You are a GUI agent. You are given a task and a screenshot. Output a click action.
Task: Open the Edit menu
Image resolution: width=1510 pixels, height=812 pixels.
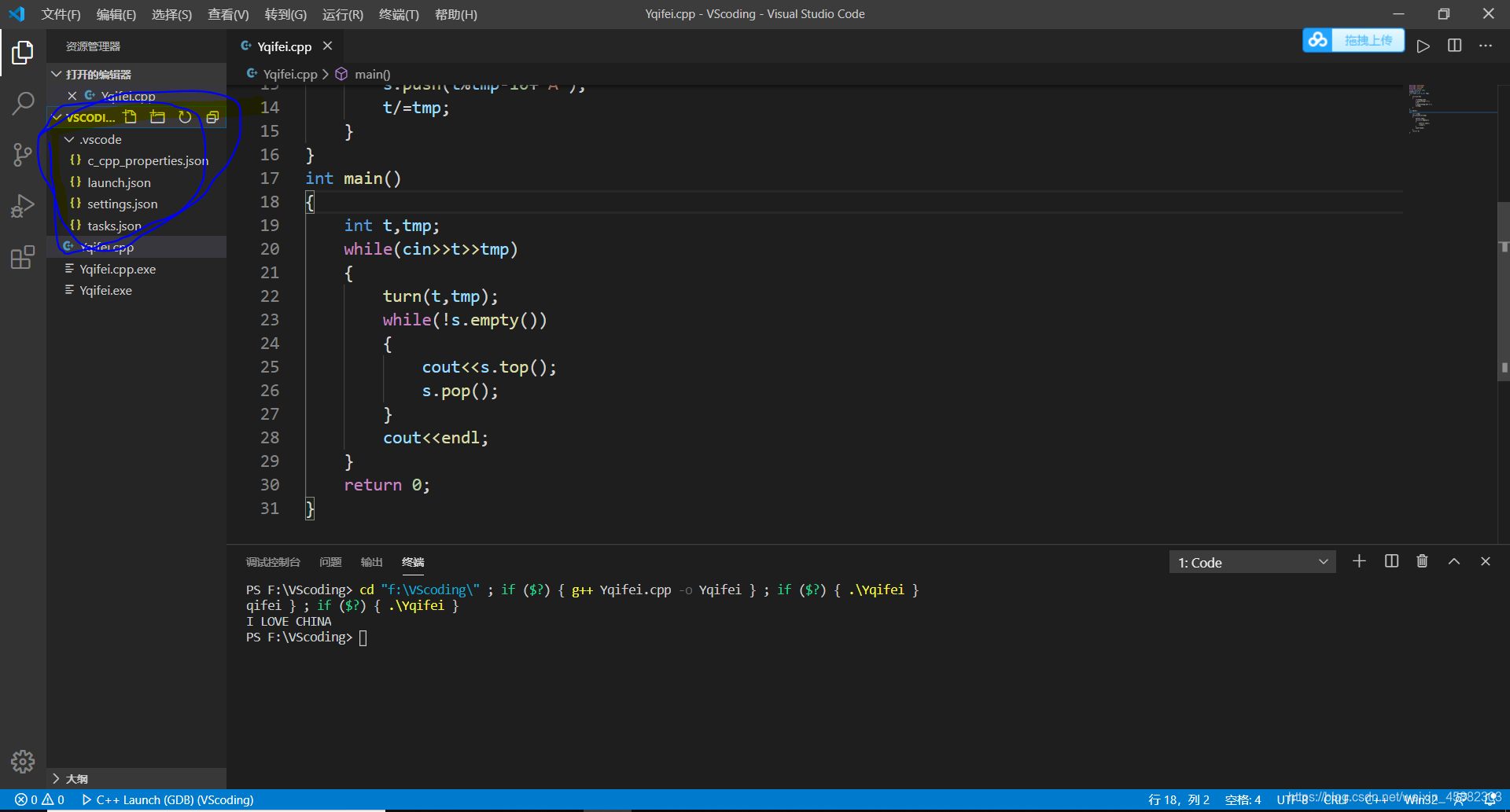point(116,14)
